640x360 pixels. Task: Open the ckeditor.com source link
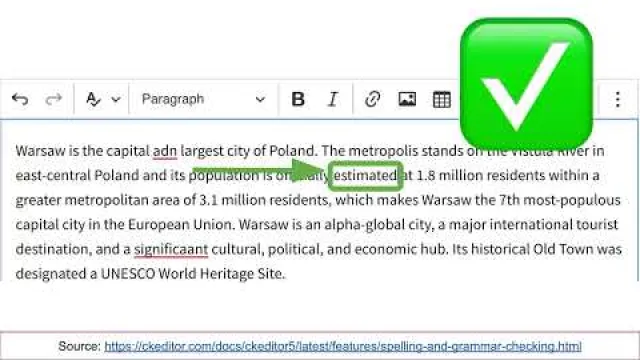pyautogui.click(x=343, y=347)
